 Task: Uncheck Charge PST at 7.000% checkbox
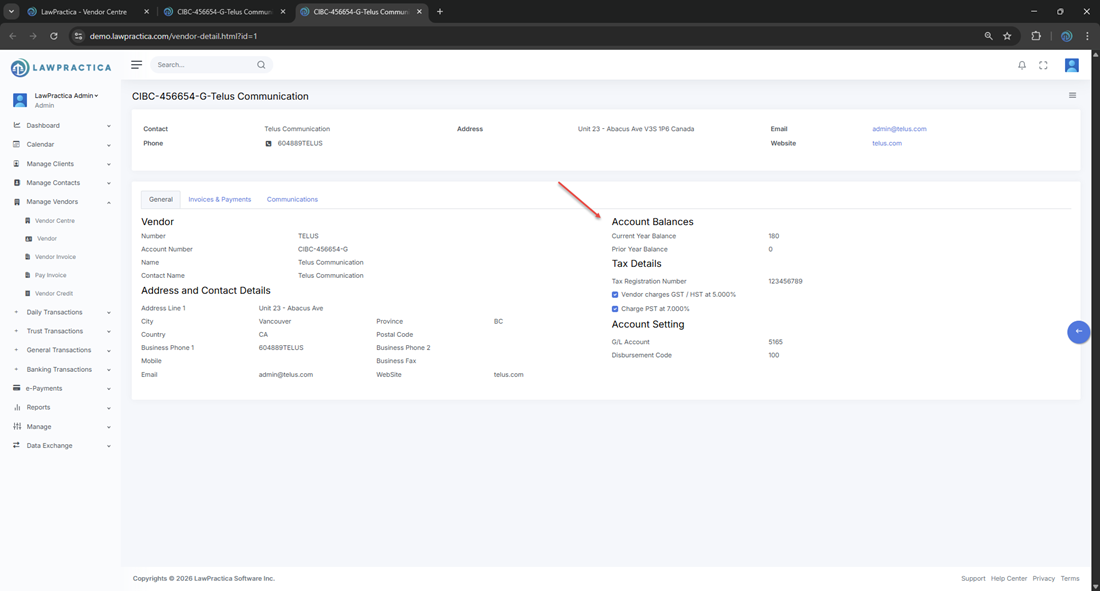pos(615,309)
